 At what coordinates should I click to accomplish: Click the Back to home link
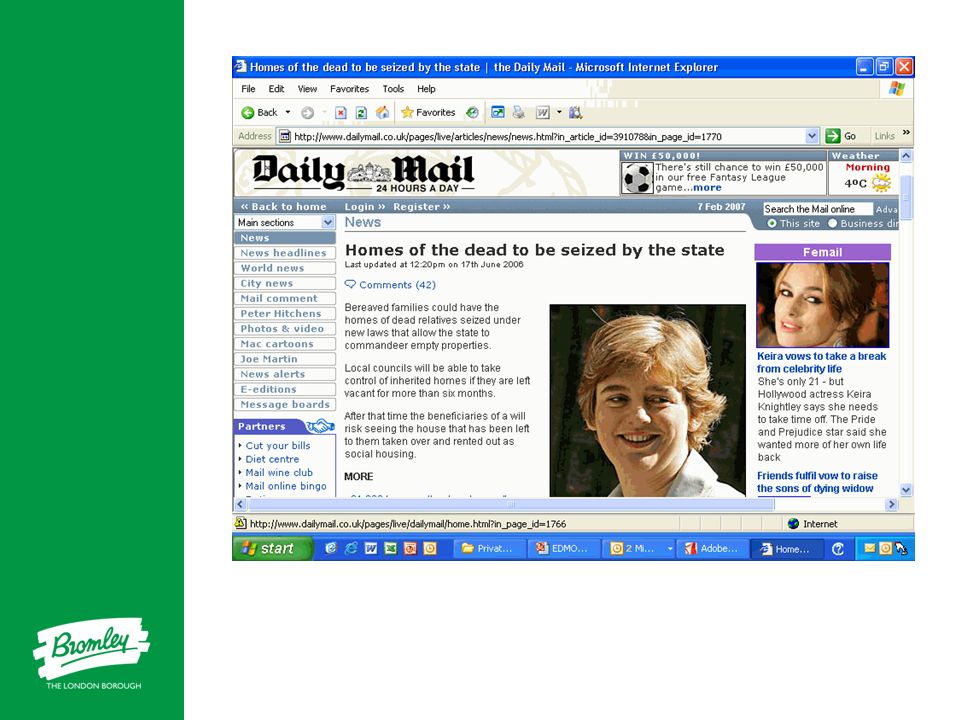(x=283, y=207)
